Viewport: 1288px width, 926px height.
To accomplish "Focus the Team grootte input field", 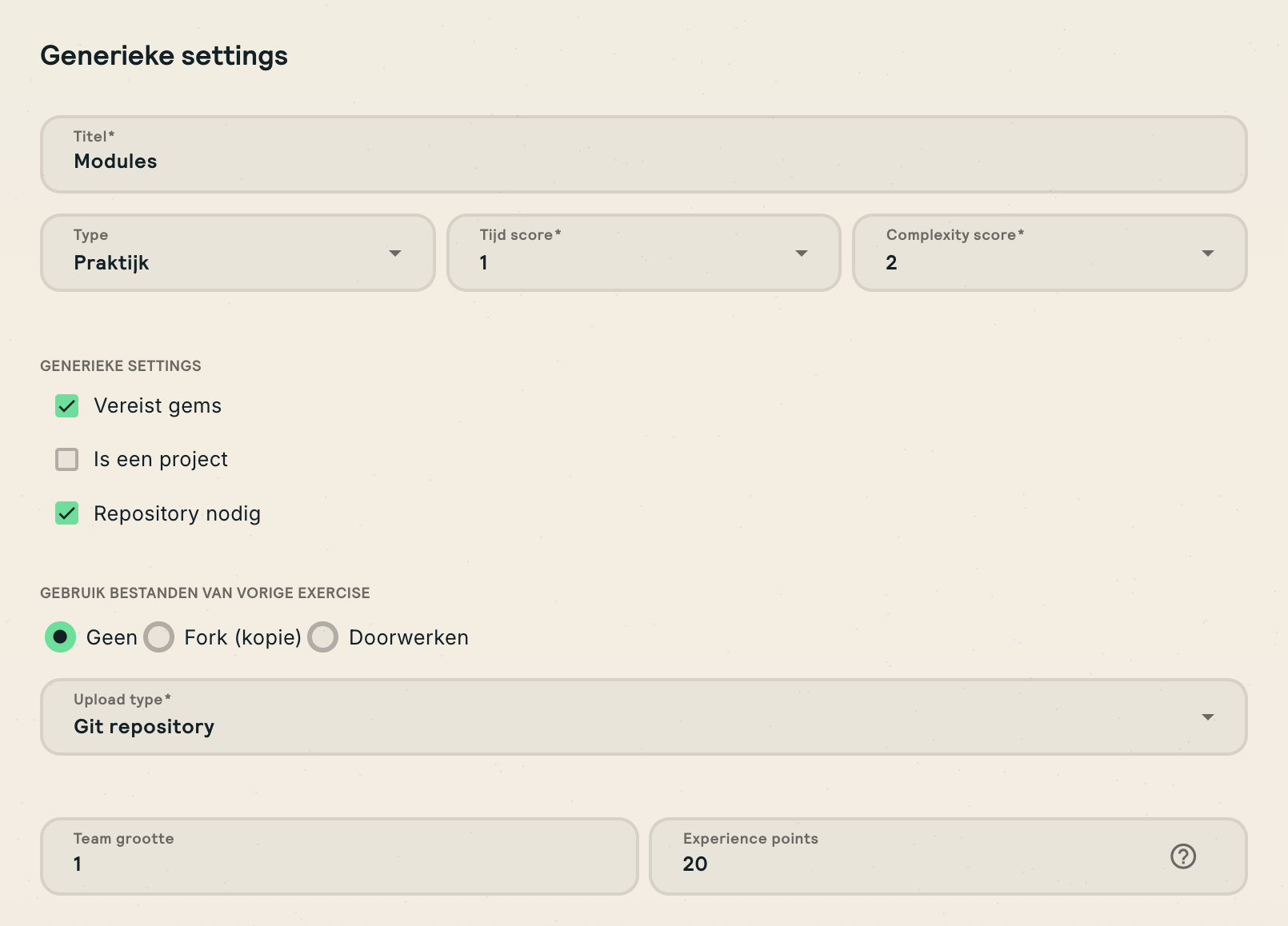I will pyautogui.click(x=339, y=857).
